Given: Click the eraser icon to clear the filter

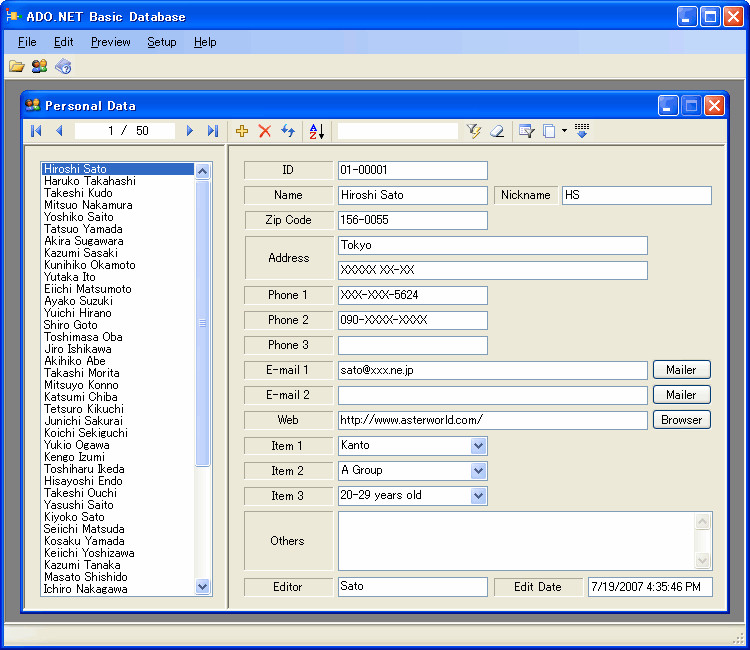Looking at the screenshot, I should point(497,131).
